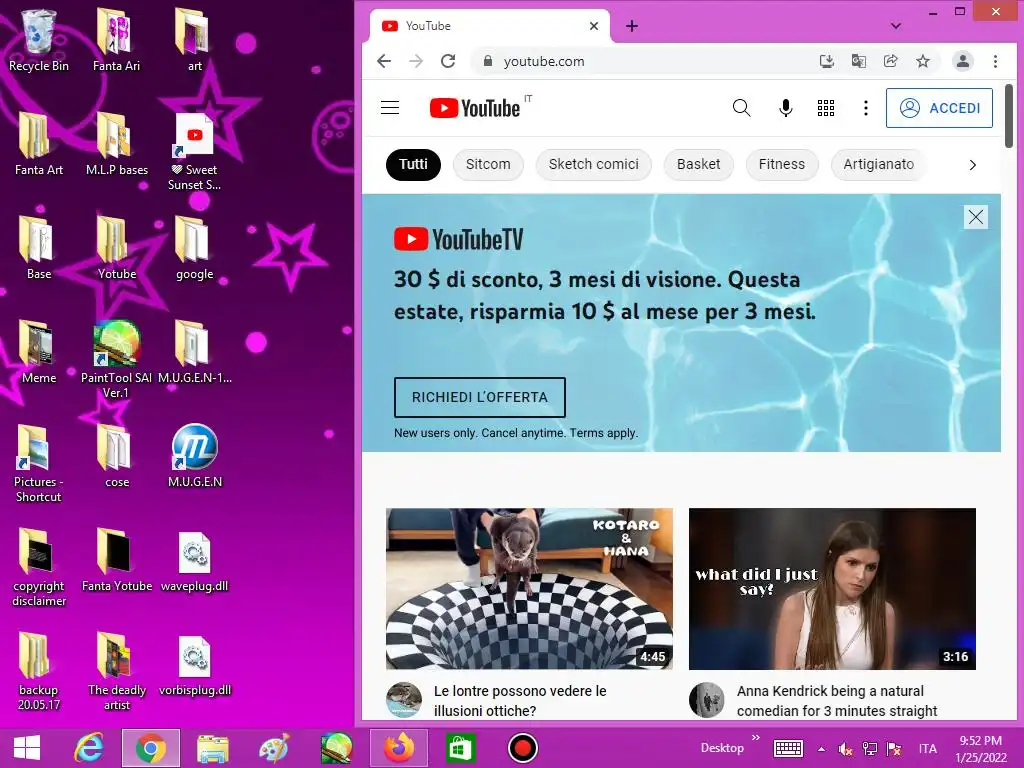The height and width of the screenshot is (768, 1024).
Task: Launch Internet Explorer from the taskbar
Action: [89, 748]
